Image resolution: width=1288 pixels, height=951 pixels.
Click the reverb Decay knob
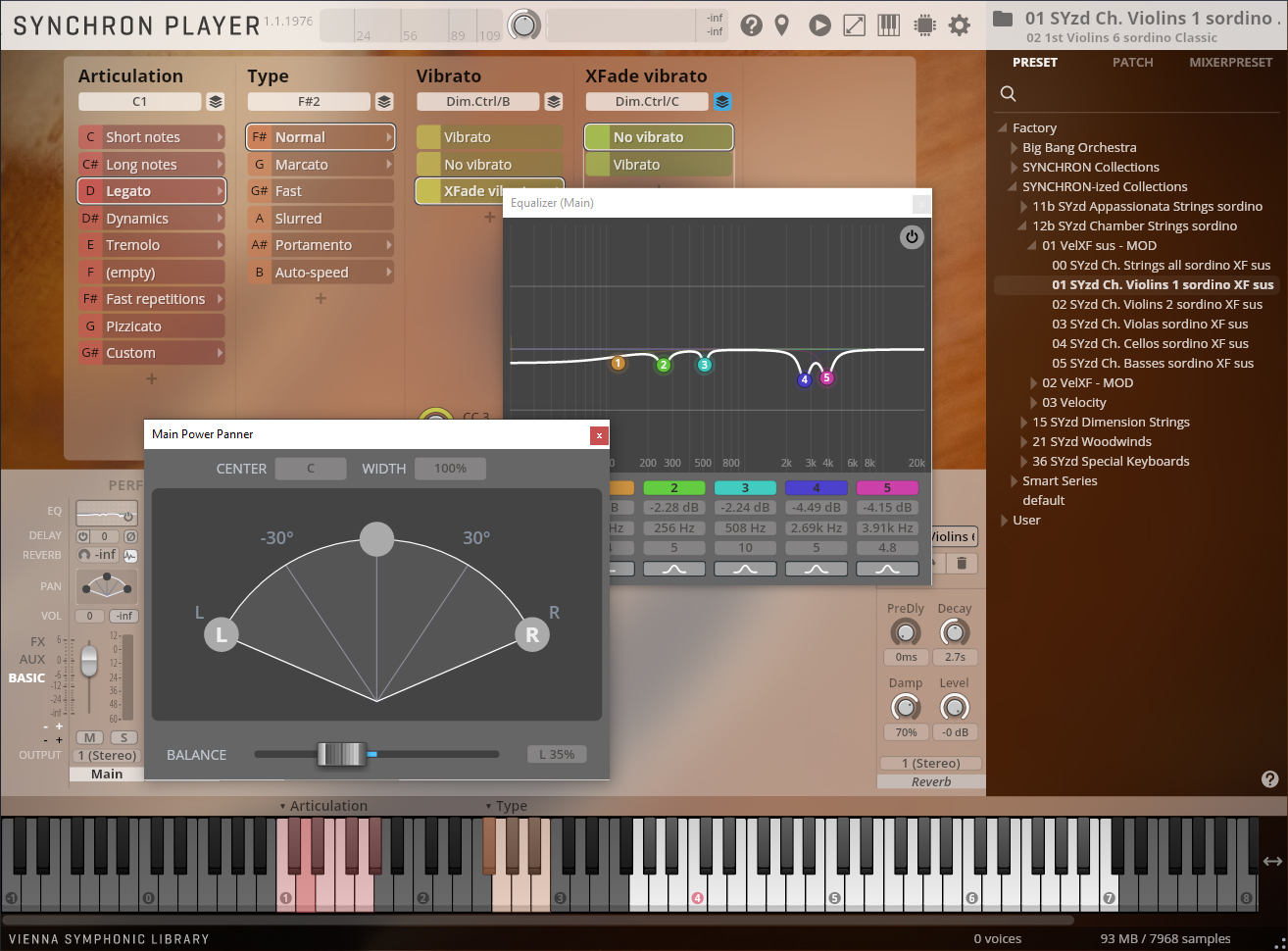955,632
